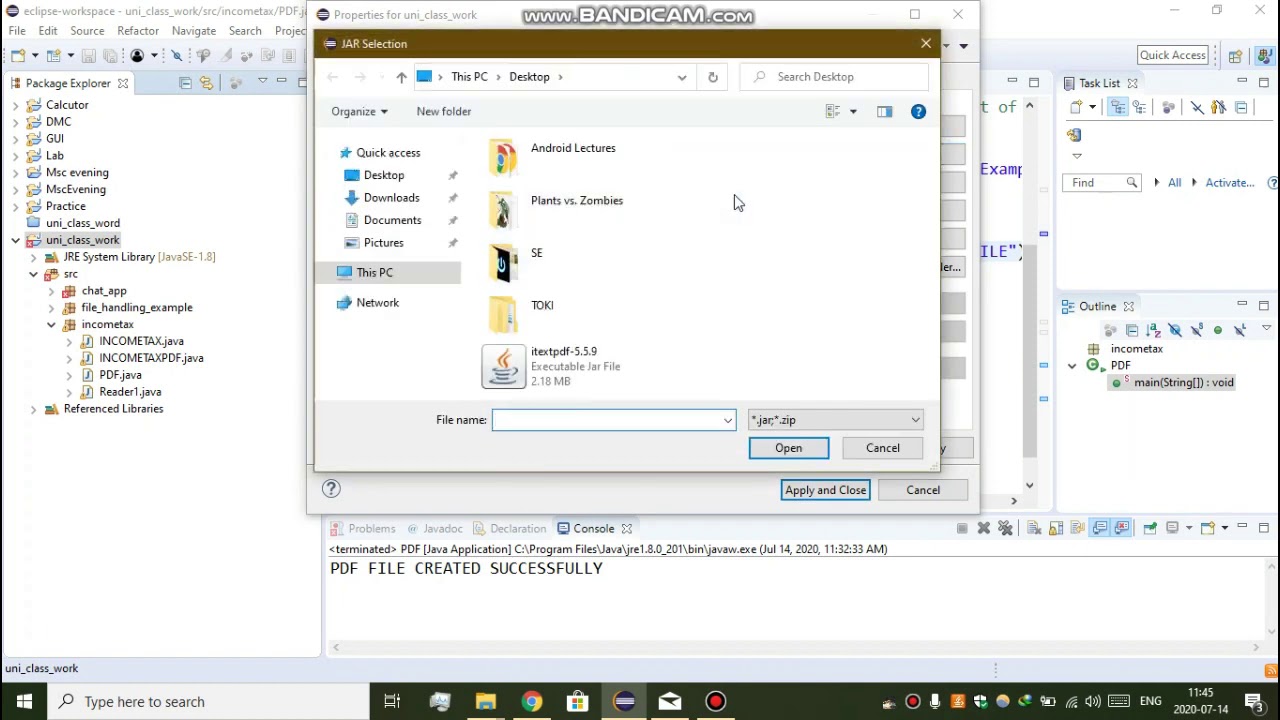Open the file type filter dropdown
This screenshot has width=1280, height=720.
coord(835,420)
